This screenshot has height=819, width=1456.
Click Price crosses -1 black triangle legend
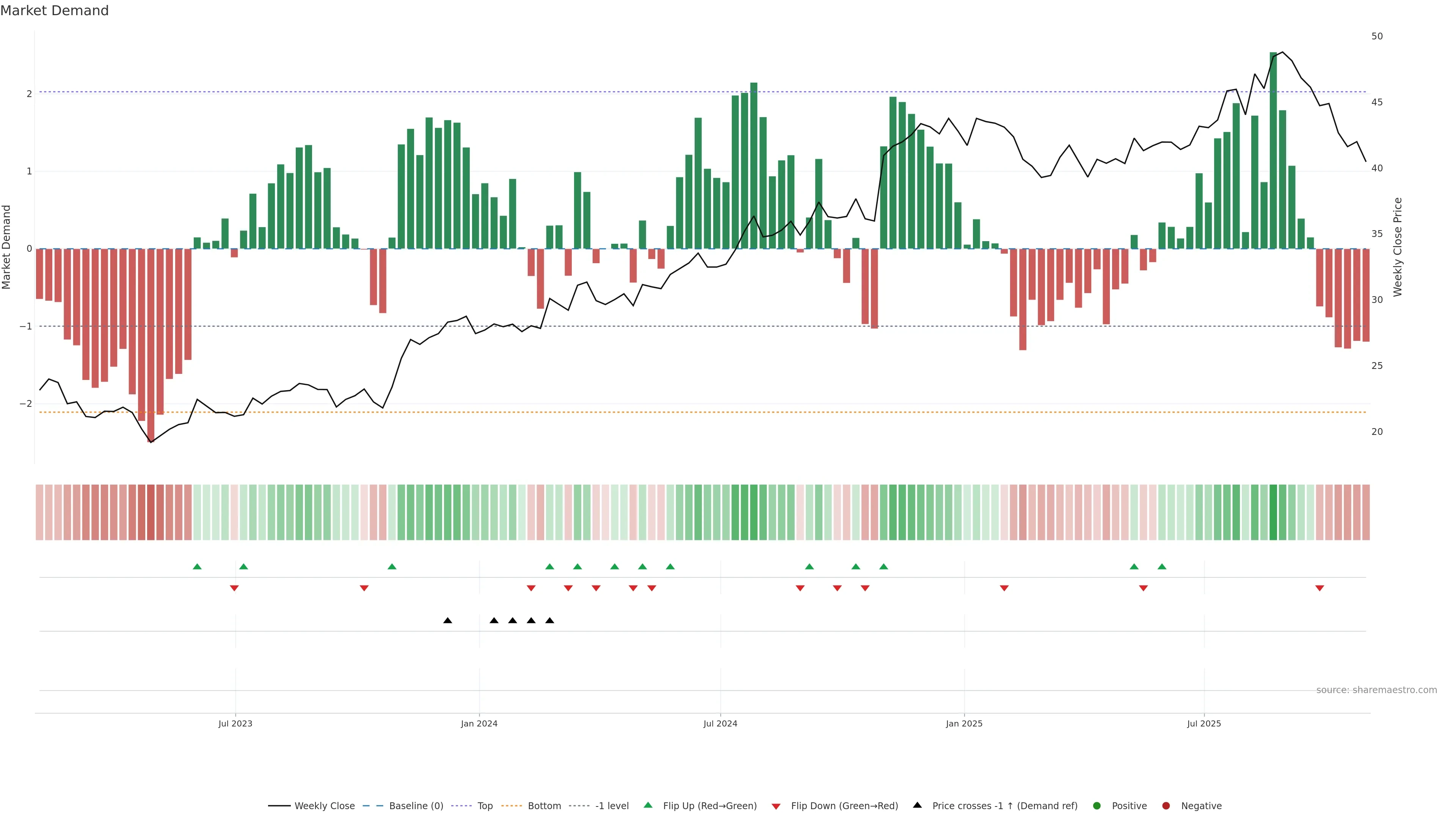coord(917,805)
